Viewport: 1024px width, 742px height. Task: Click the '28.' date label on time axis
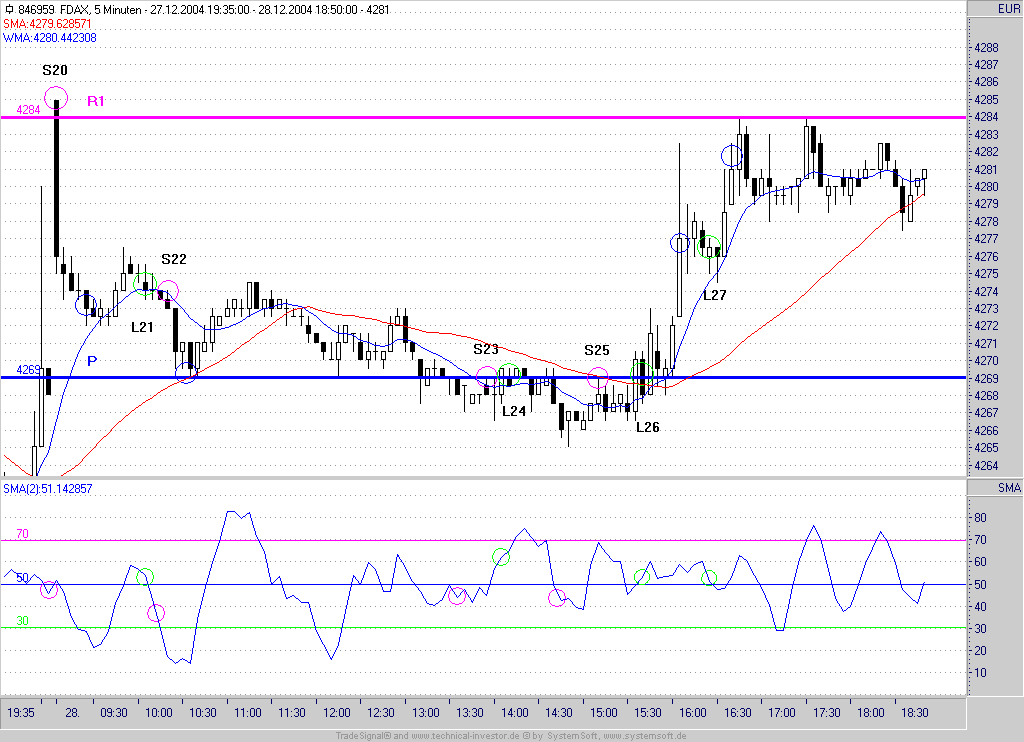(72, 713)
